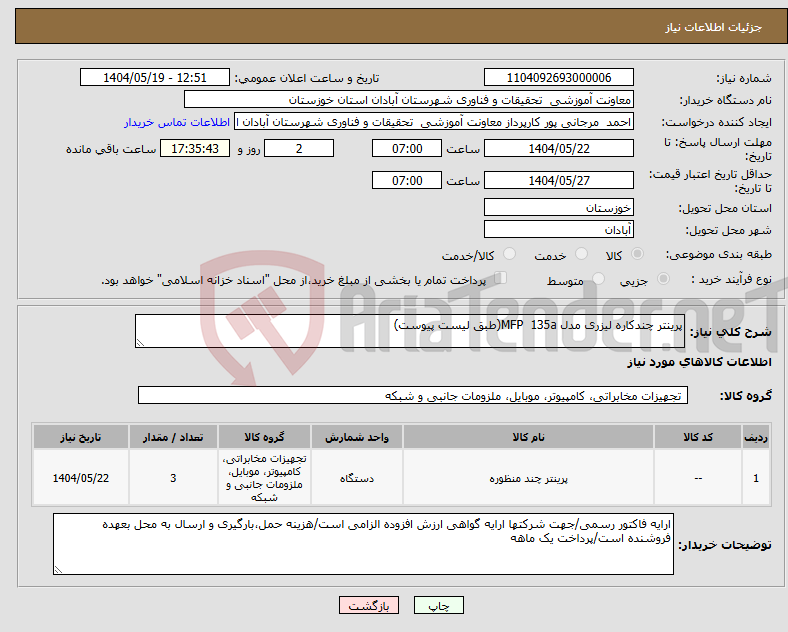Click the announcement date 1404/05/19 - 12:51 field
788x632 pixels.
pyautogui.click(x=155, y=78)
